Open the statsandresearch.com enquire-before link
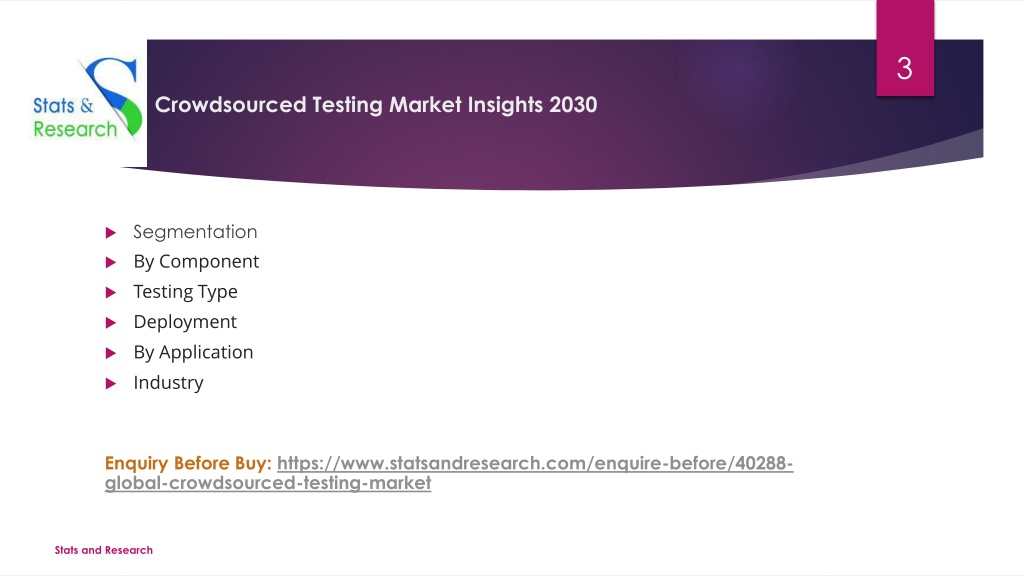This screenshot has width=1024, height=576. (535, 463)
